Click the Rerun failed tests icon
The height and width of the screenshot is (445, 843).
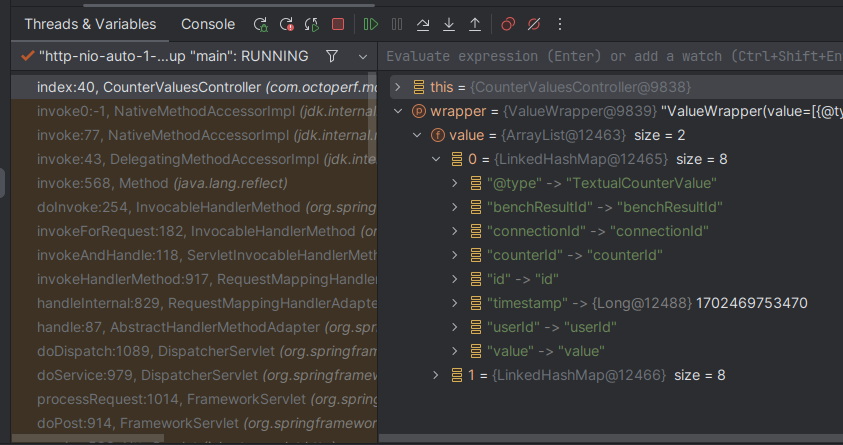click(x=287, y=24)
